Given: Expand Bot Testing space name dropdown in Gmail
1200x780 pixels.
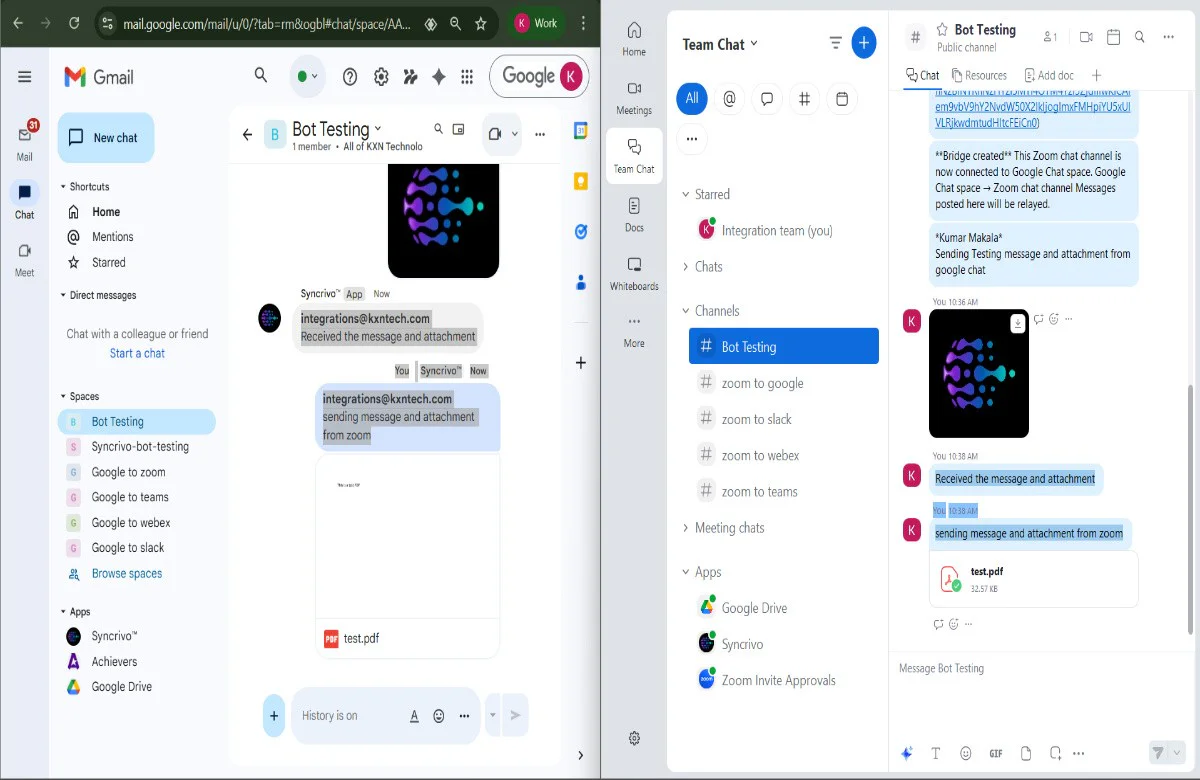Looking at the screenshot, I should click(378, 129).
